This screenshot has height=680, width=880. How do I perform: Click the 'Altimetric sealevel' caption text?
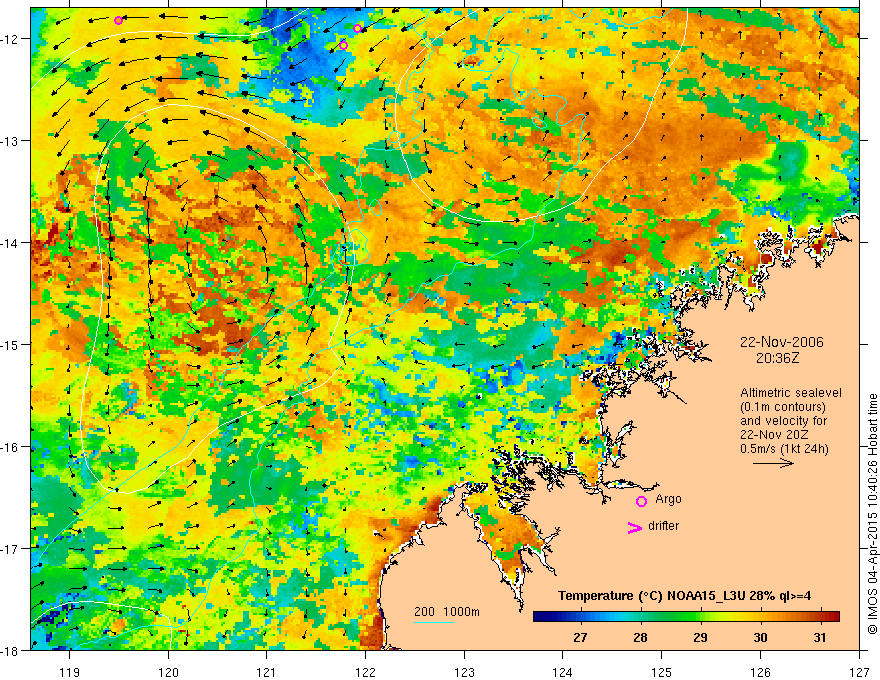[791, 393]
